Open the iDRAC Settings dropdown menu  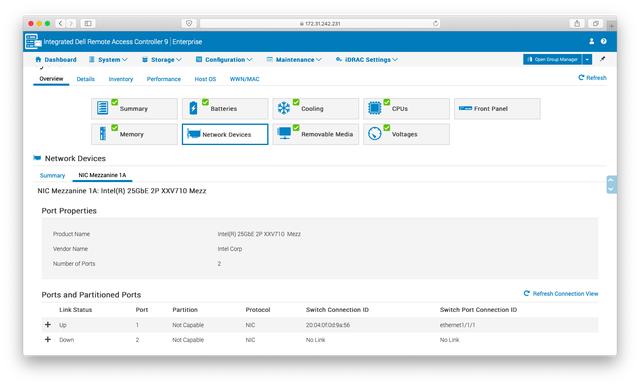pos(367,60)
